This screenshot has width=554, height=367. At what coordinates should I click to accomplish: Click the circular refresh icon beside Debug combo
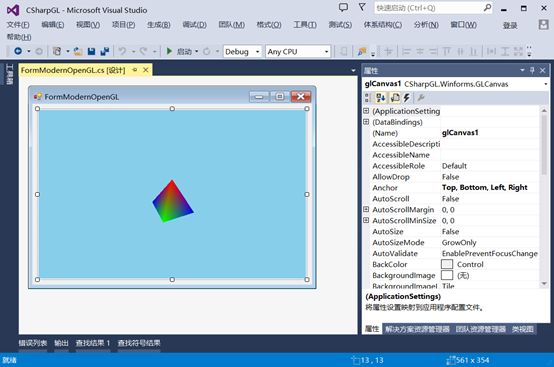tap(207, 52)
